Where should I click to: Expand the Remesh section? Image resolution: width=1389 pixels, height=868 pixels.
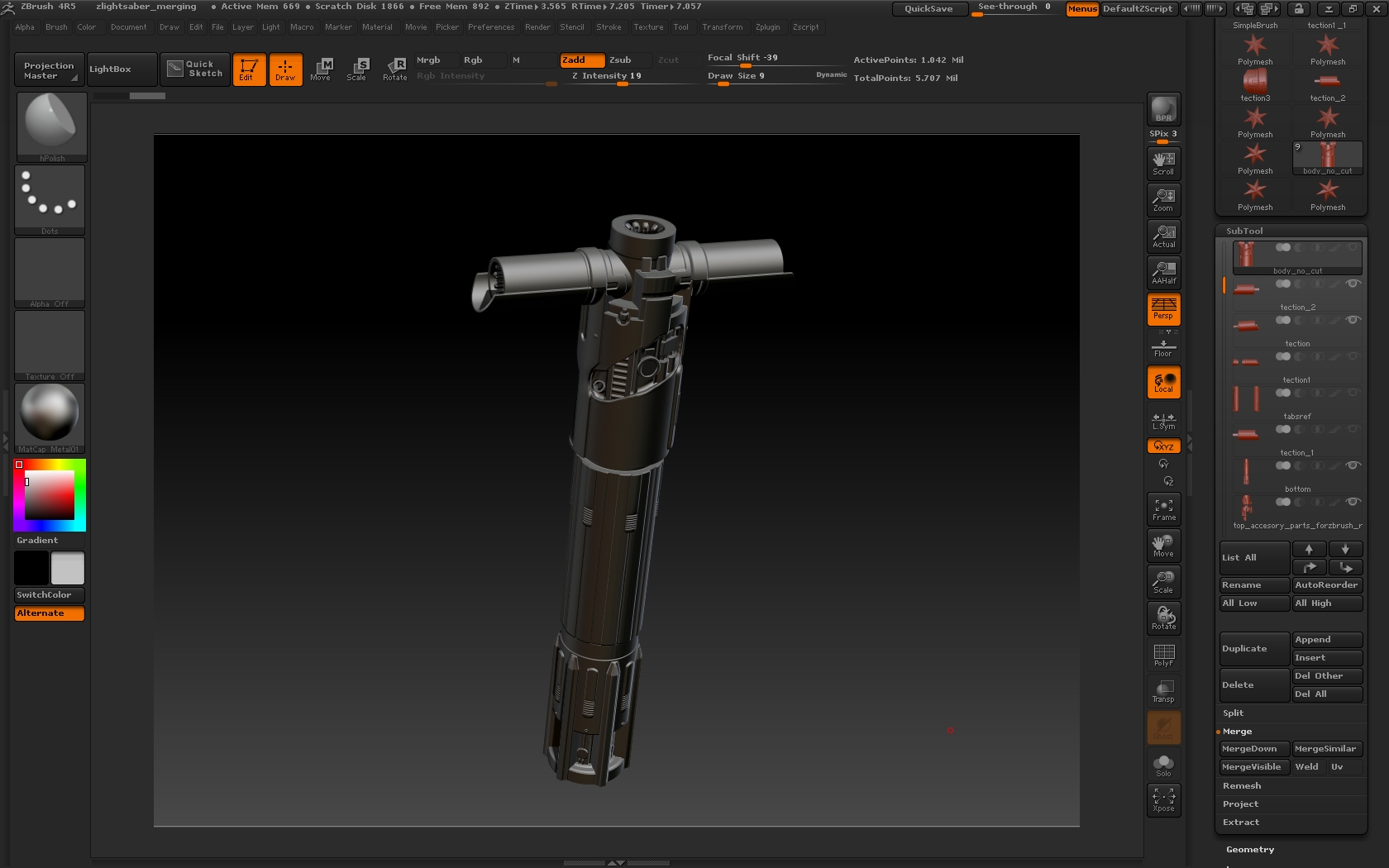click(x=1242, y=786)
